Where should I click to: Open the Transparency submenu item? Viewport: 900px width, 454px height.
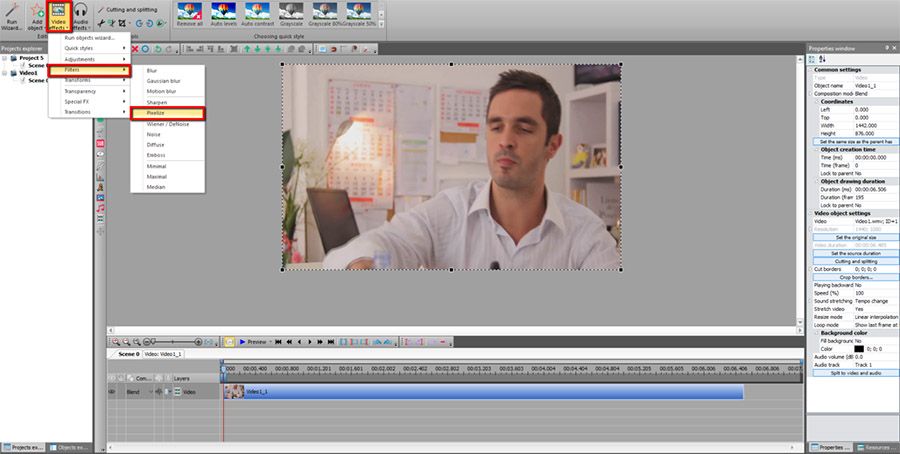tap(89, 91)
